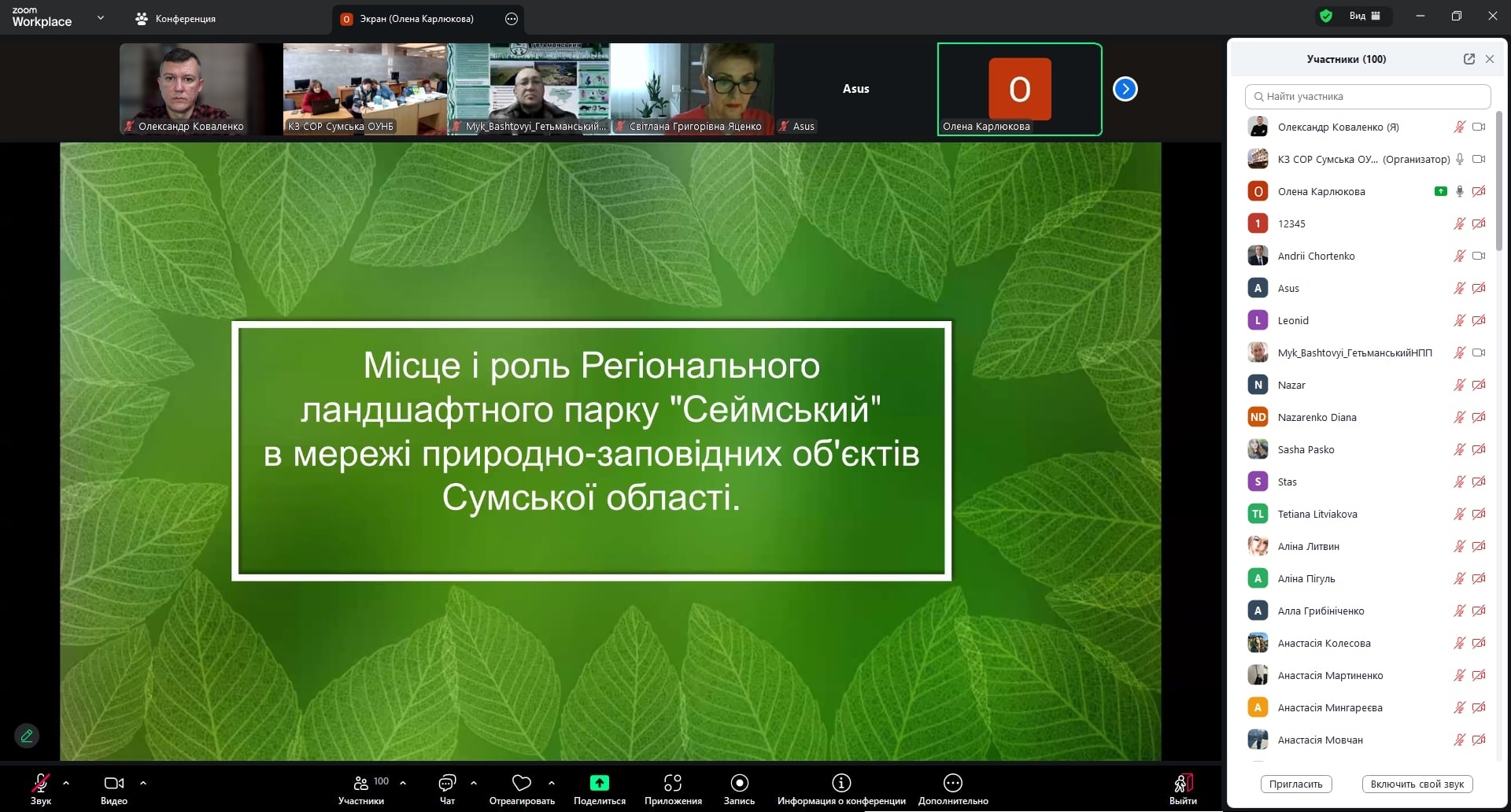Expand video options arrow beside Видео
Screen dimensions: 1511x812
tap(143, 783)
